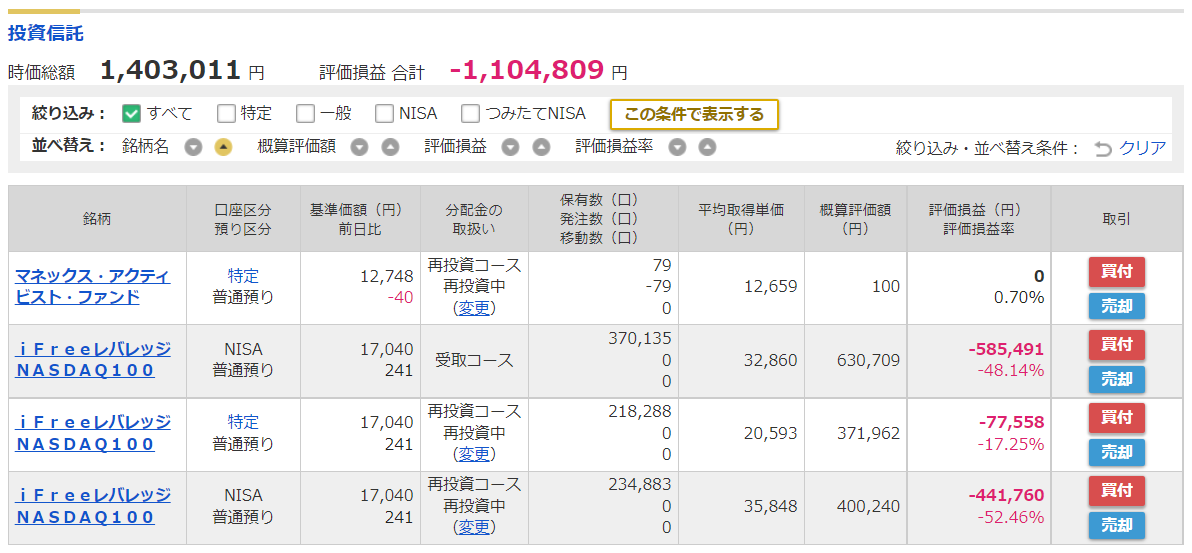Sort 銘柄名 ascending with yellow arrow
The image size is (1192, 553).
(224, 148)
